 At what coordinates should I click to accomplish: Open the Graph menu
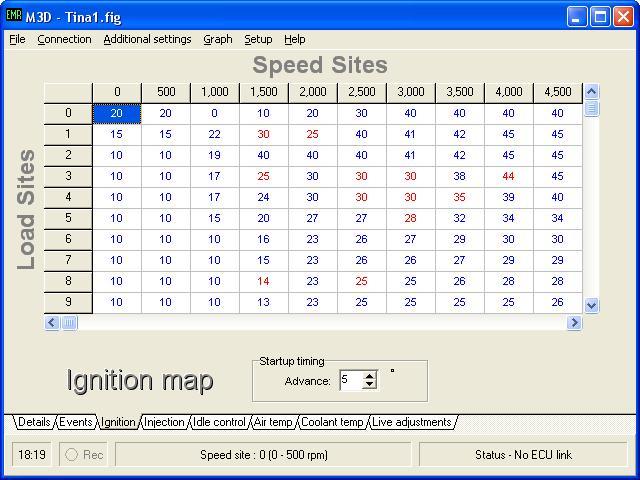coord(217,39)
